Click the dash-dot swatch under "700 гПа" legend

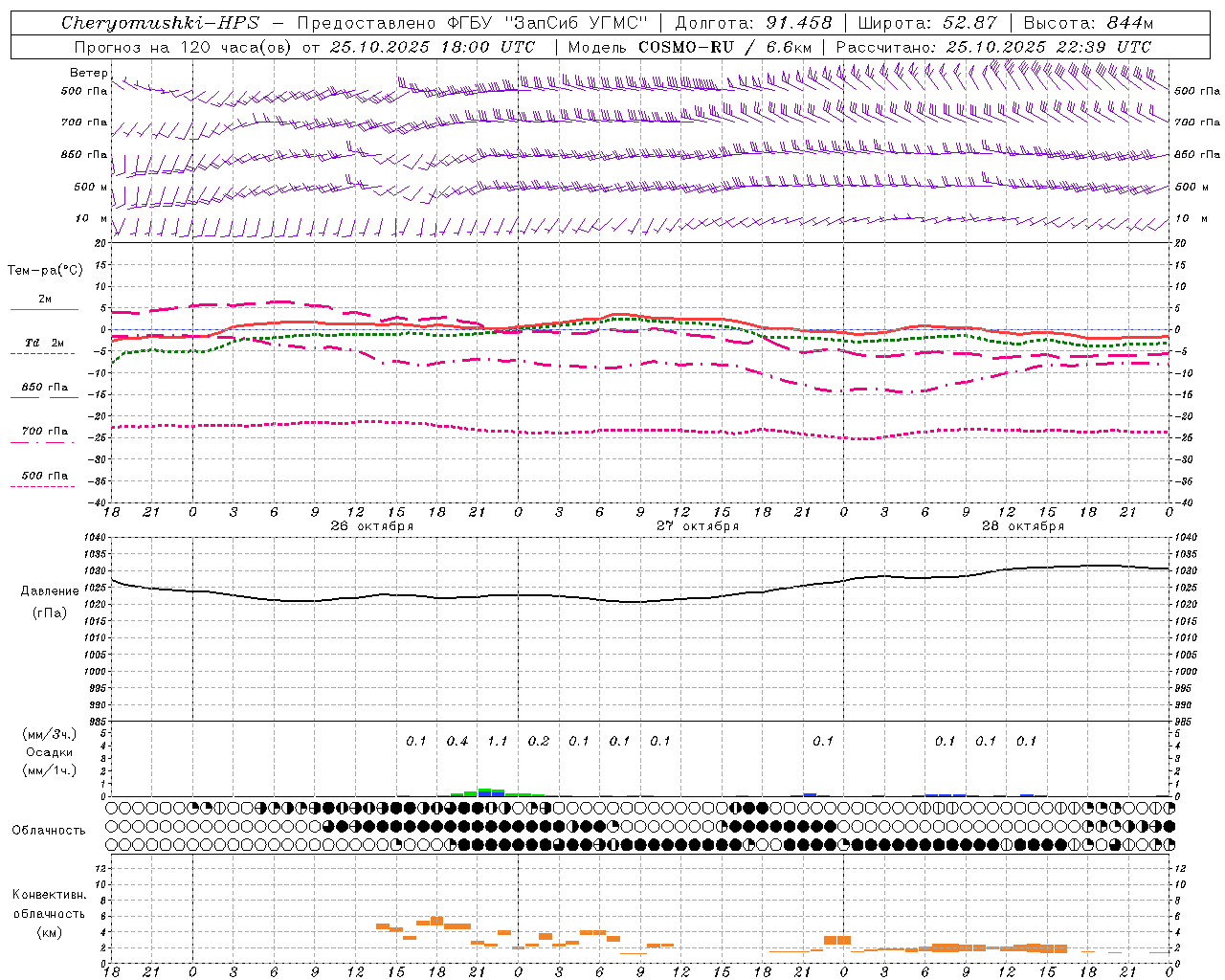coord(42,442)
